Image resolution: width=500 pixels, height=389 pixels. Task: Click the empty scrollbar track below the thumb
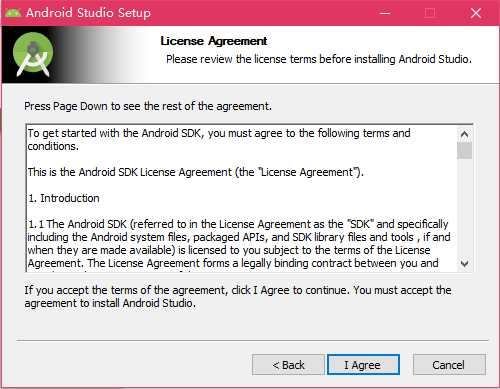point(464,208)
